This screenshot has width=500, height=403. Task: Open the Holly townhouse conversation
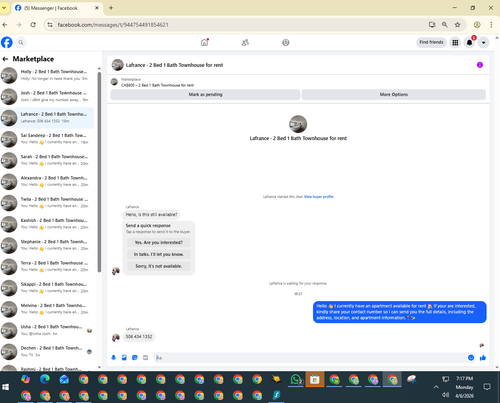[47, 75]
